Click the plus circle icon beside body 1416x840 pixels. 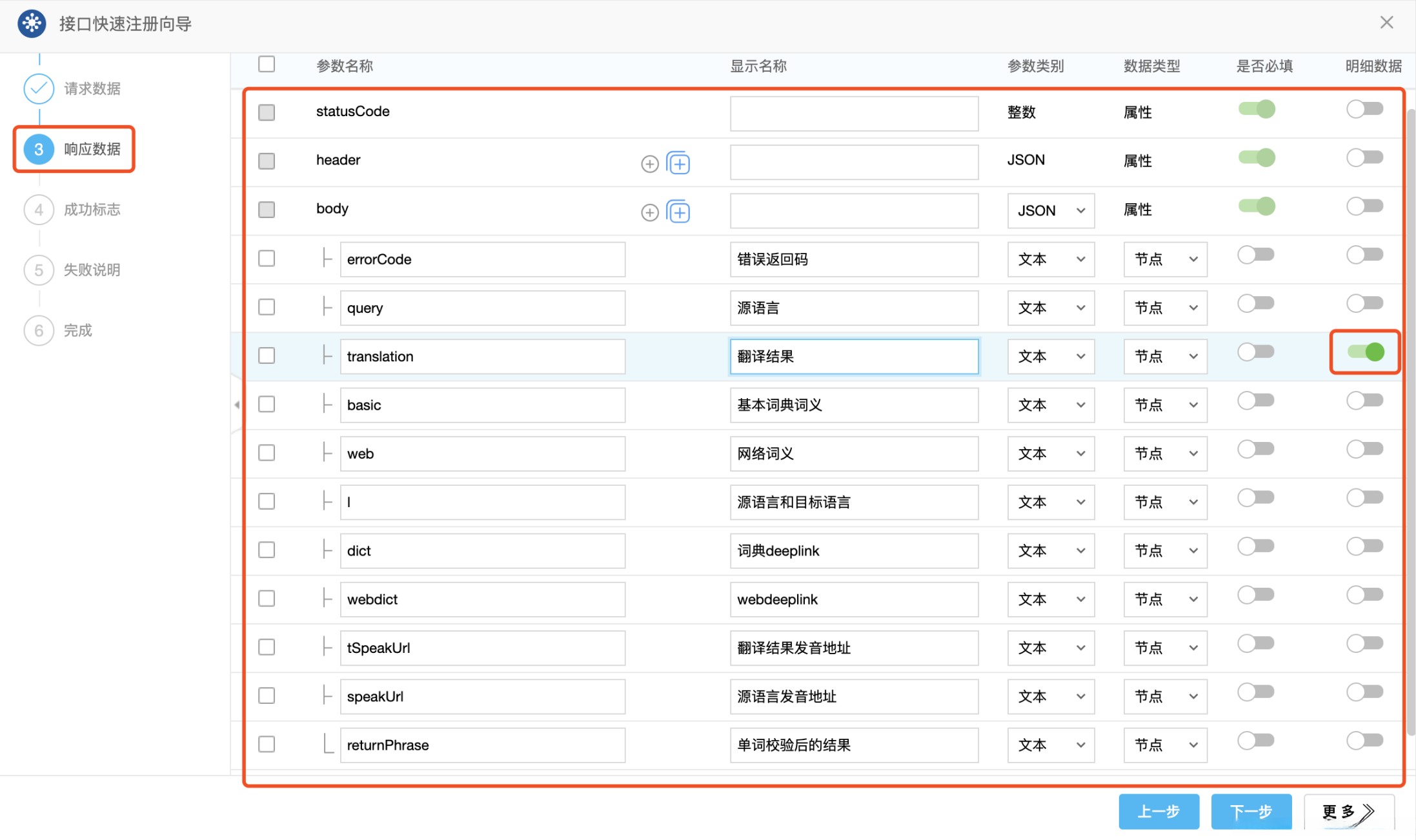tap(649, 212)
